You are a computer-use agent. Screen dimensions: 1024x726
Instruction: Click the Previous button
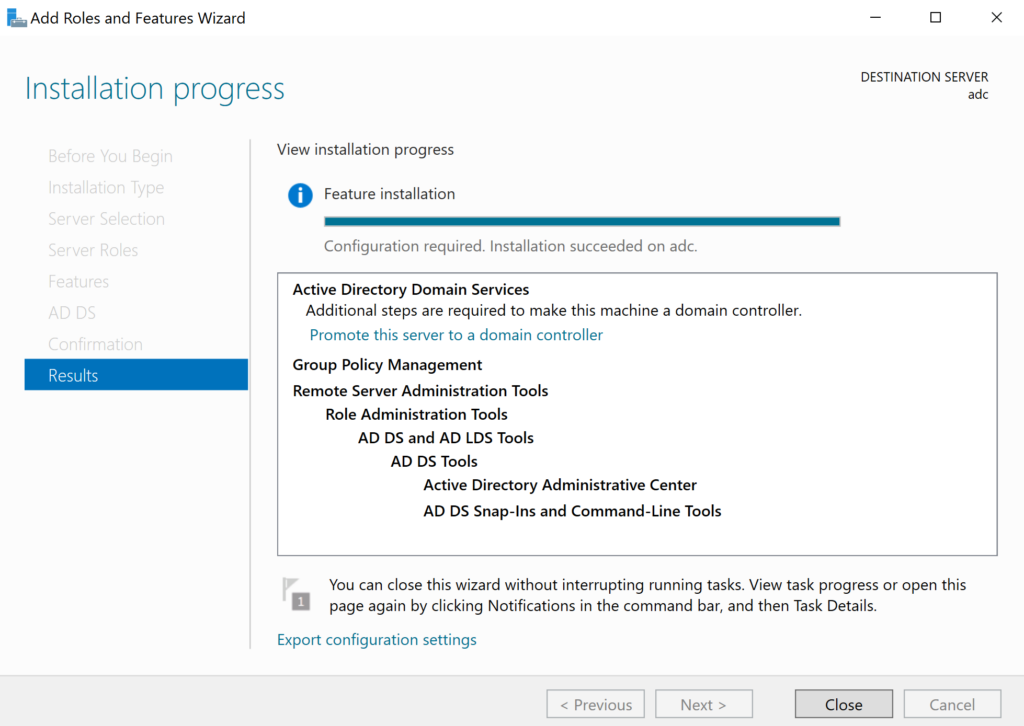point(595,704)
